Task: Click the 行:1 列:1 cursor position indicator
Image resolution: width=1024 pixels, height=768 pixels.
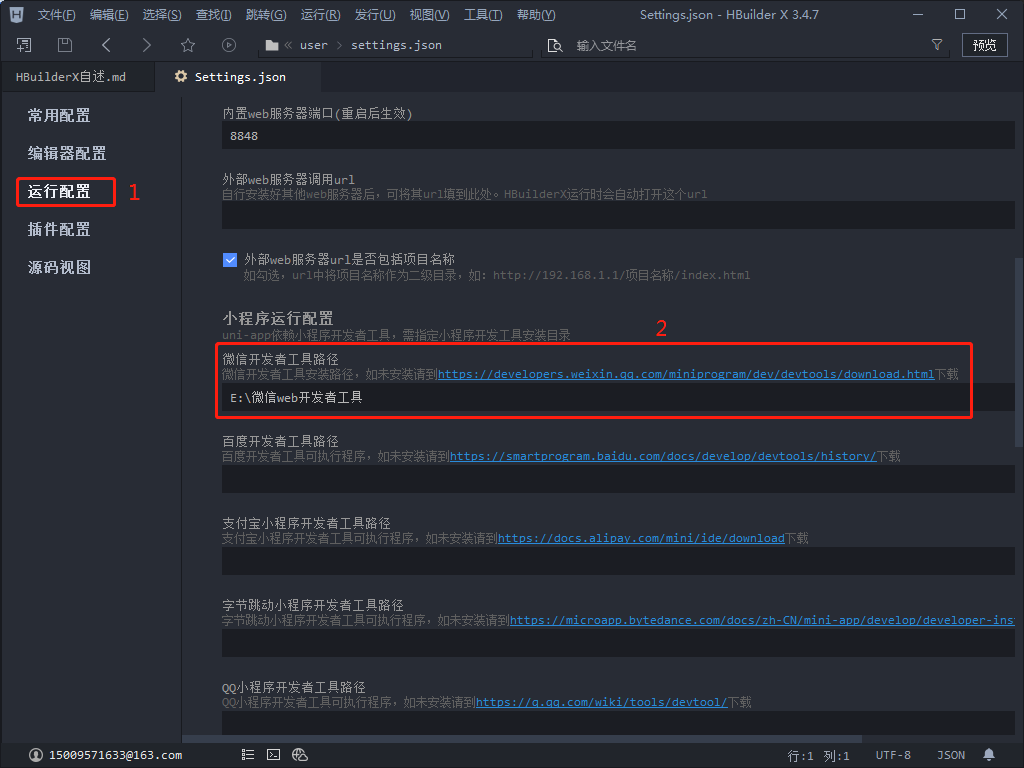Action: [818, 756]
